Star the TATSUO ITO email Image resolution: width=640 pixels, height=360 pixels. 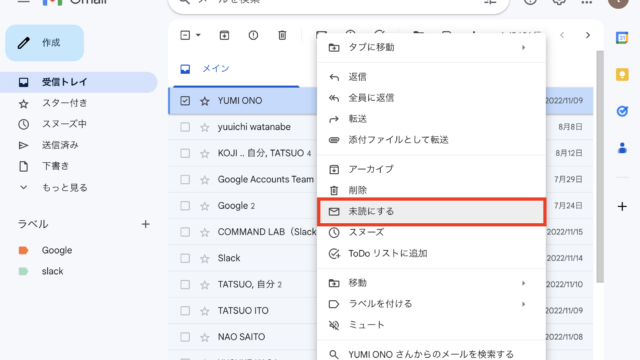coord(204,311)
